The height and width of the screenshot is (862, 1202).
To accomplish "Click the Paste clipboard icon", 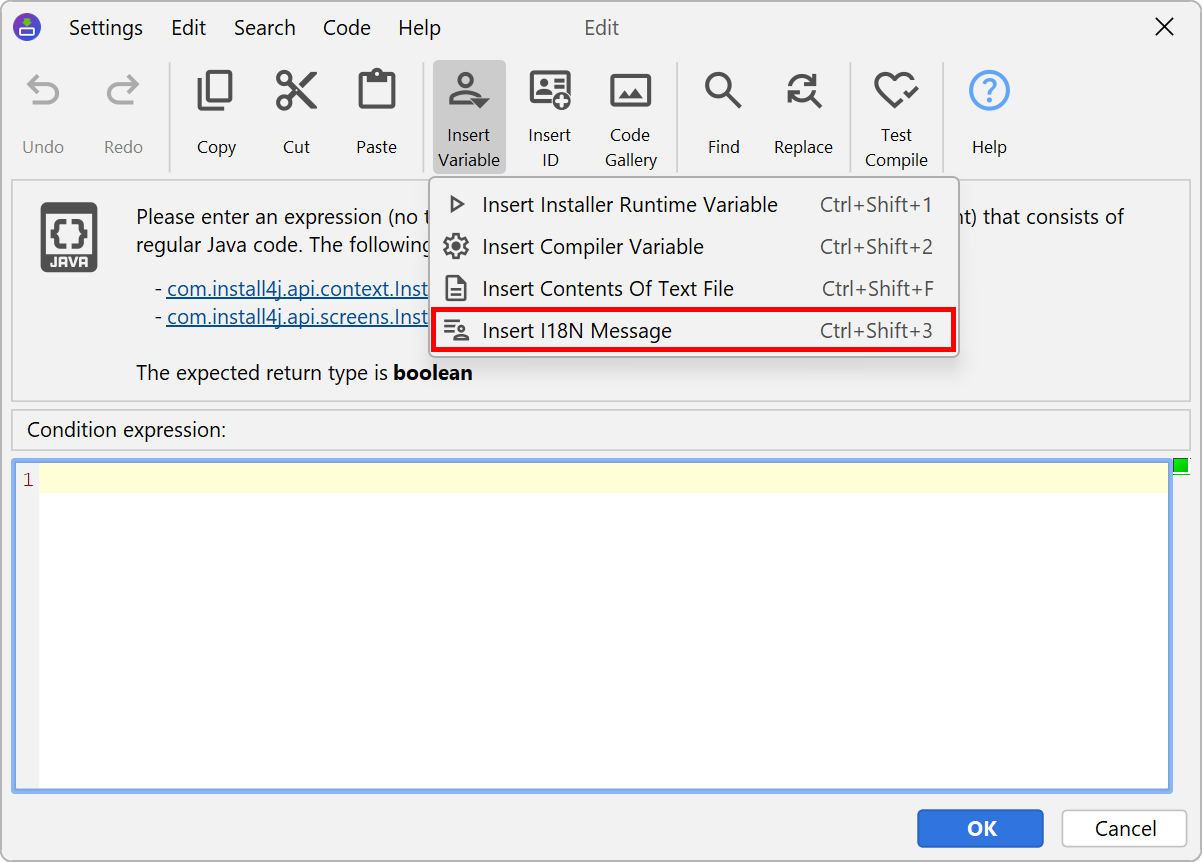I will (376, 92).
